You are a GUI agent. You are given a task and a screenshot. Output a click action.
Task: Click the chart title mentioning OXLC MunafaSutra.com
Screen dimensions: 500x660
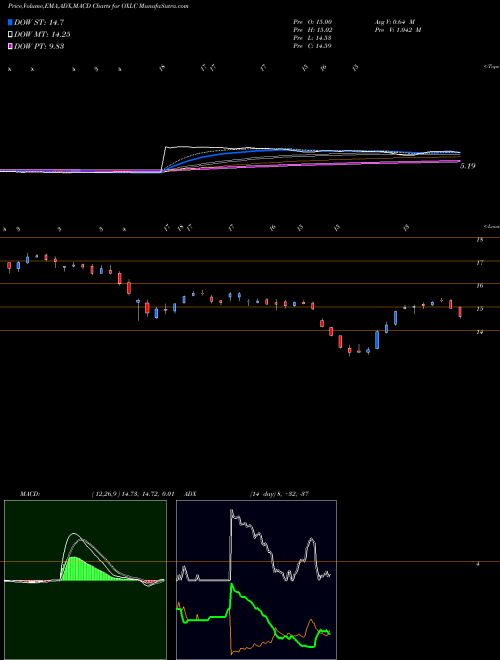[x=98, y=6]
